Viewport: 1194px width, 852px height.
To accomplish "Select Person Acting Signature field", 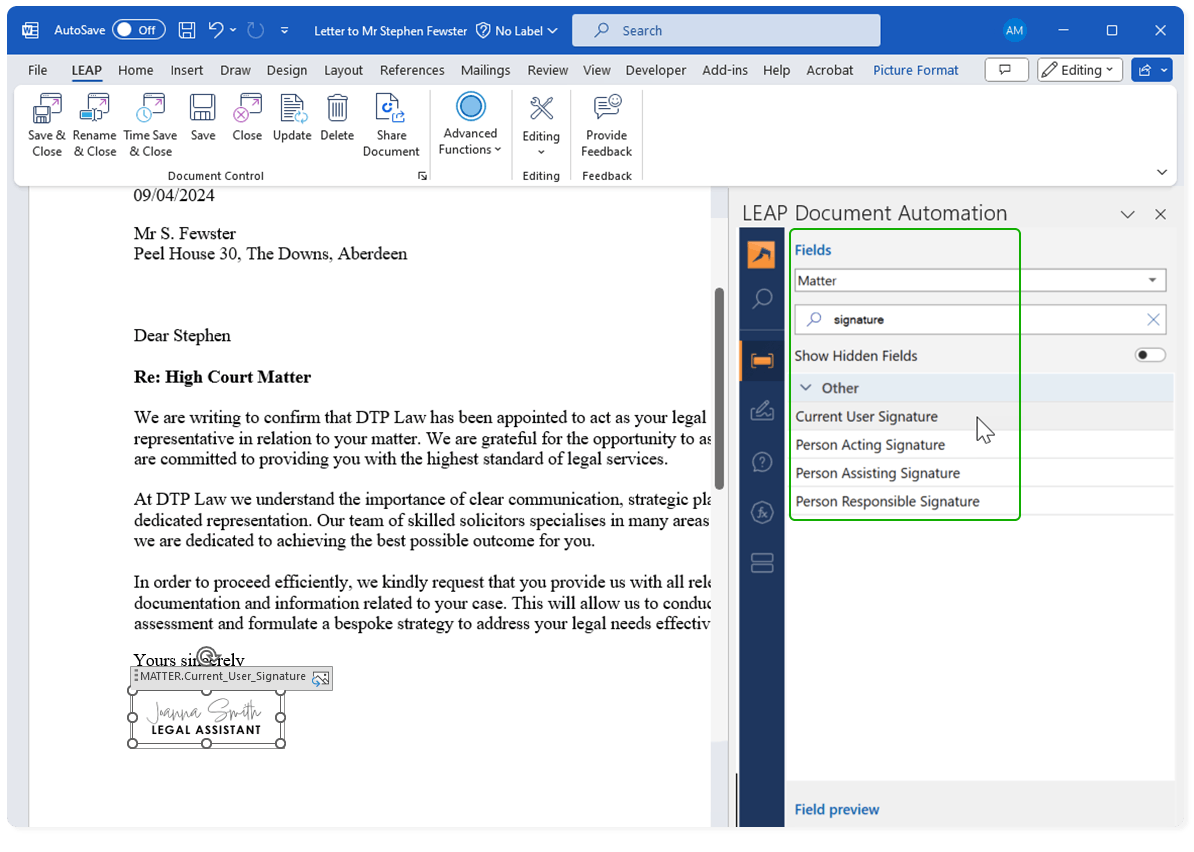I will click(x=870, y=445).
